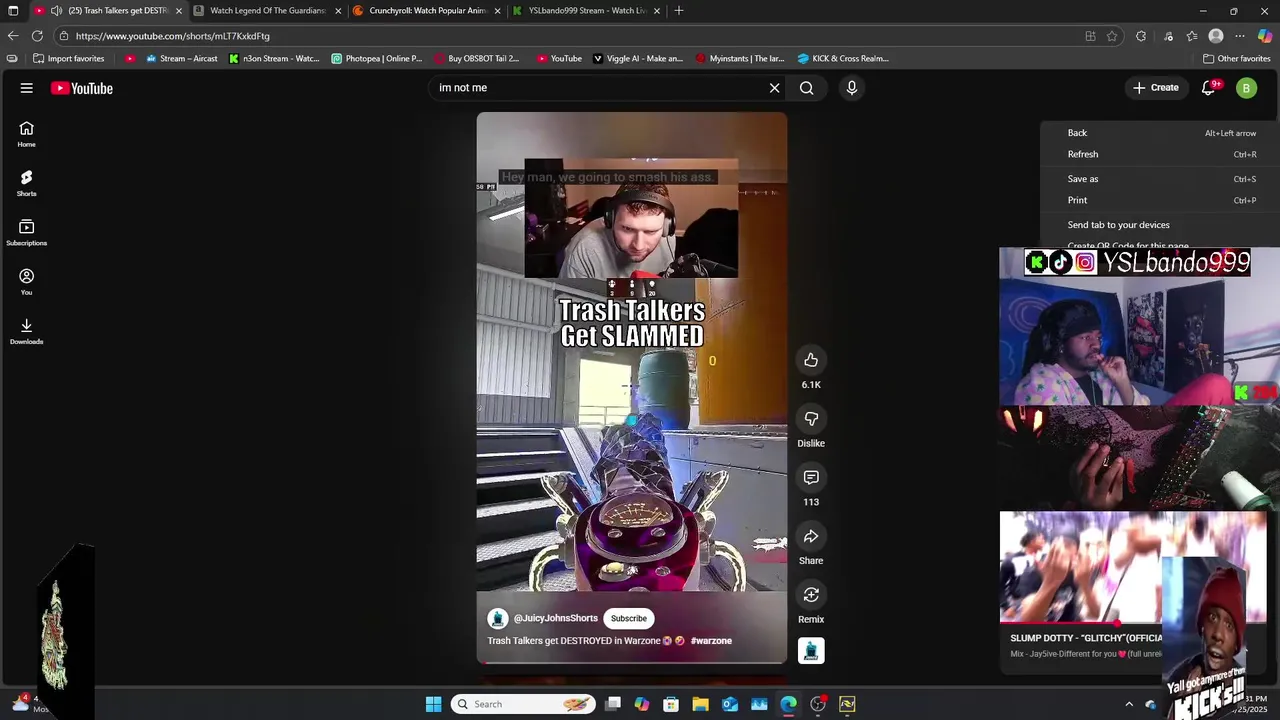Open n3on Stream bookmark
This screenshot has height=720, width=1280.
[x=274, y=59]
